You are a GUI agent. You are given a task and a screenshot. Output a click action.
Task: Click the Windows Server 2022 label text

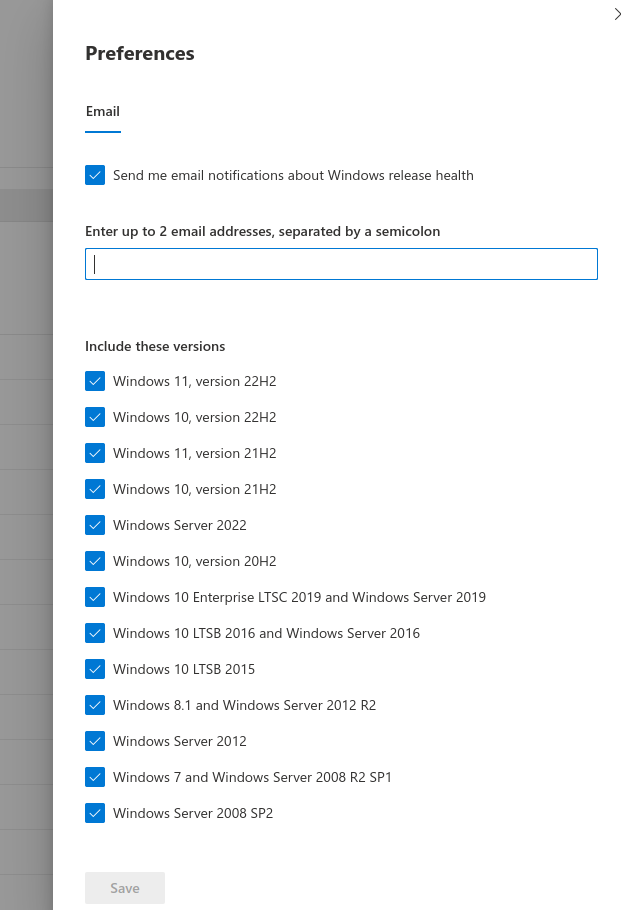point(180,525)
